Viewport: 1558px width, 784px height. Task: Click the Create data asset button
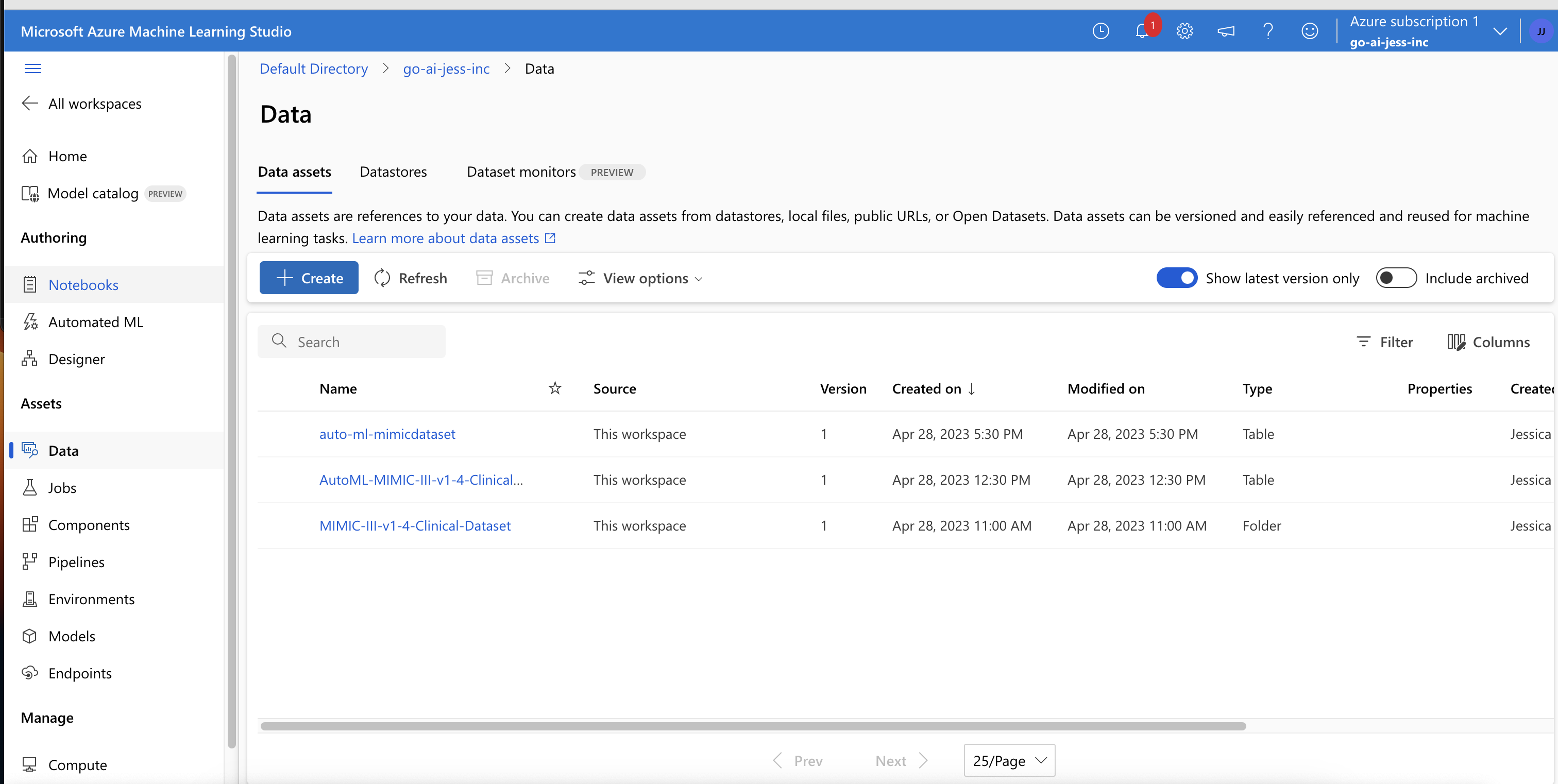309,278
